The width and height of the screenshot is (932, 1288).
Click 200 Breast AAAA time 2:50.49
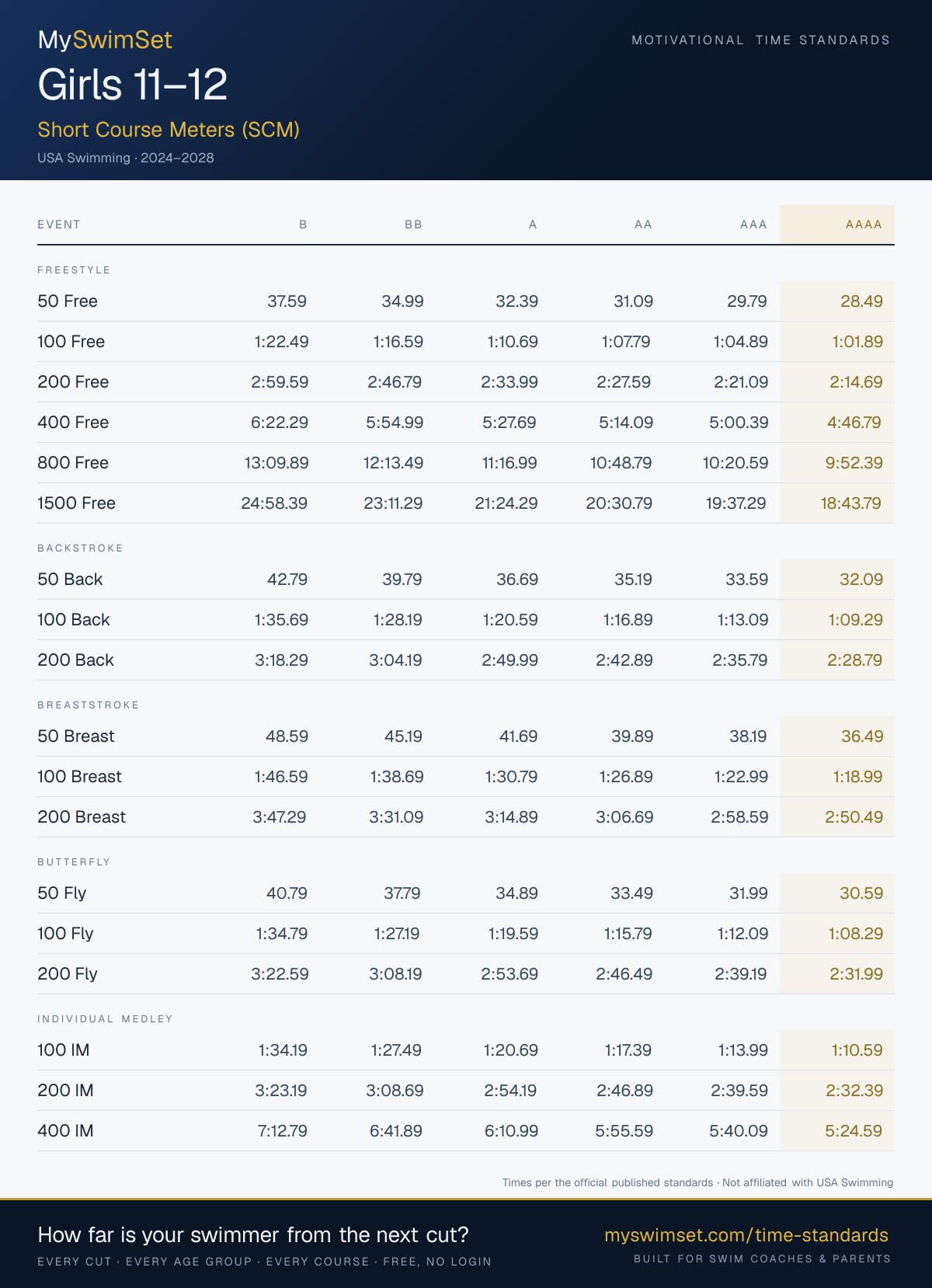pos(854,817)
